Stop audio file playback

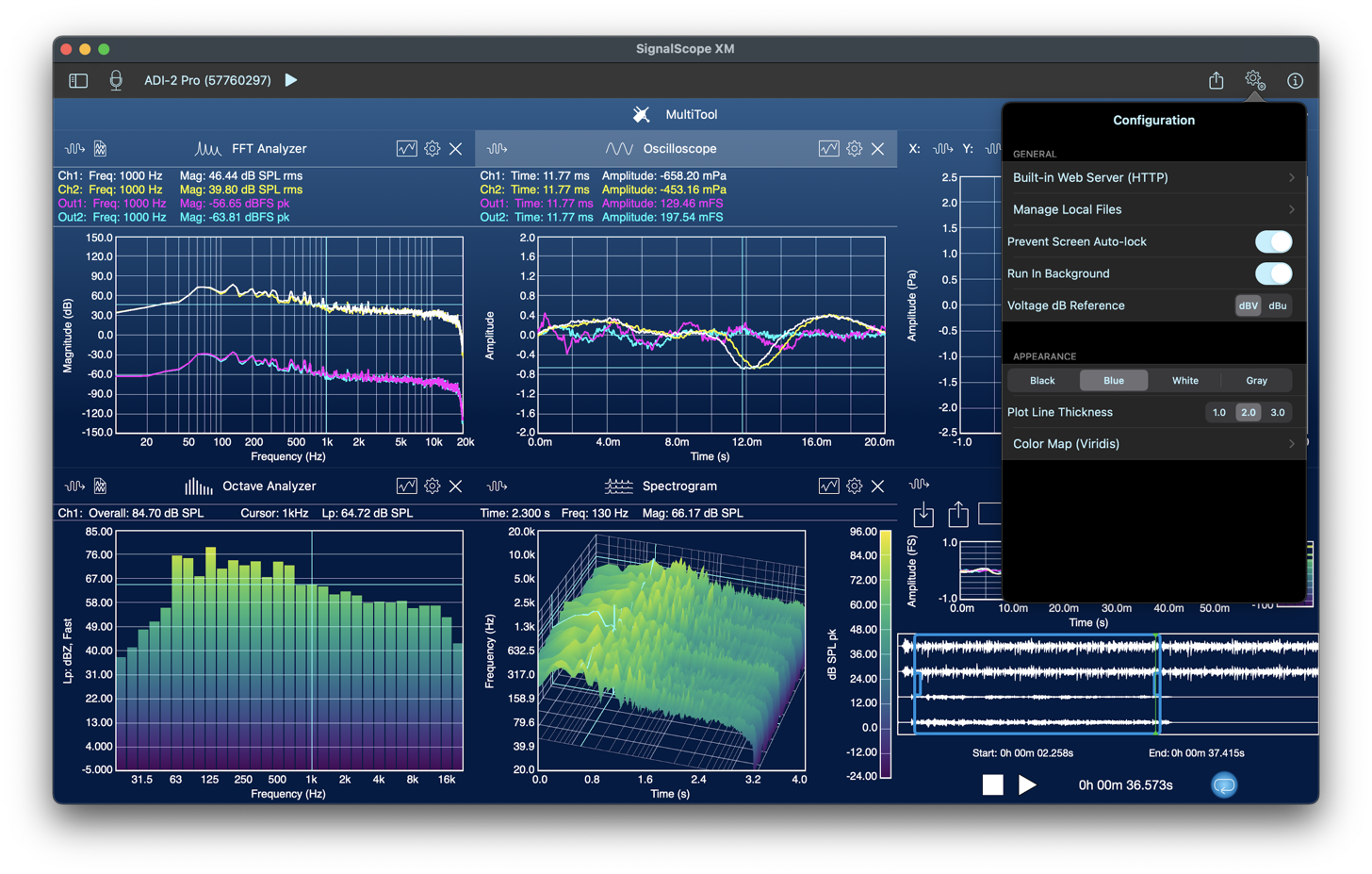993,785
